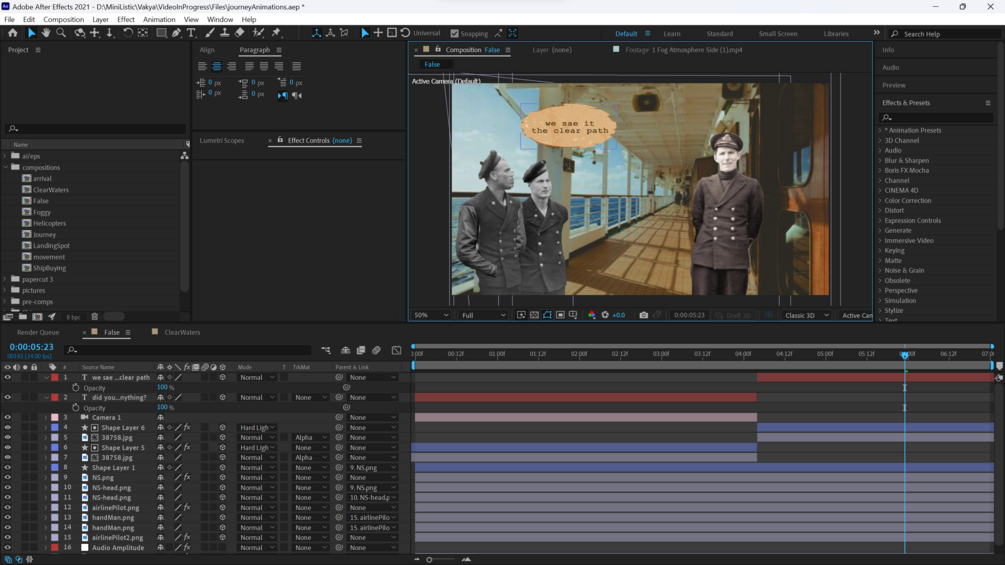The width and height of the screenshot is (1005, 565).
Task: Switch to Align panel tab
Action: click(207, 50)
